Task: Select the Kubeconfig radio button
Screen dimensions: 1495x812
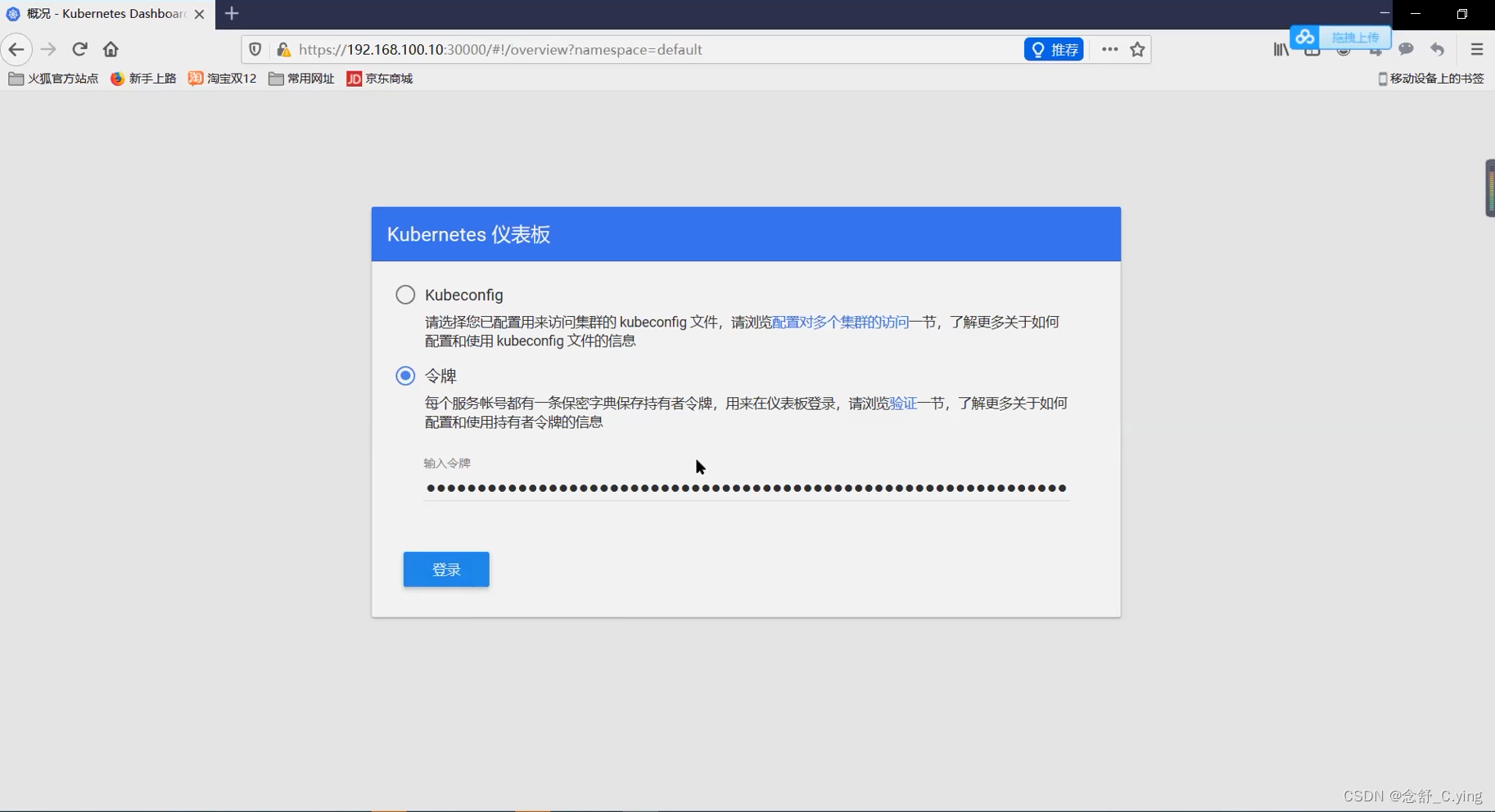Action: coord(405,295)
